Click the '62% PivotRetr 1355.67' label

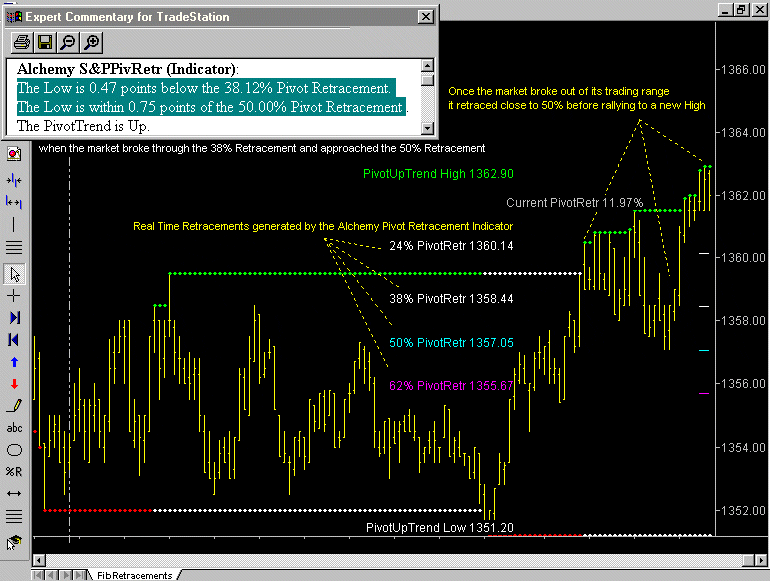point(451,386)
